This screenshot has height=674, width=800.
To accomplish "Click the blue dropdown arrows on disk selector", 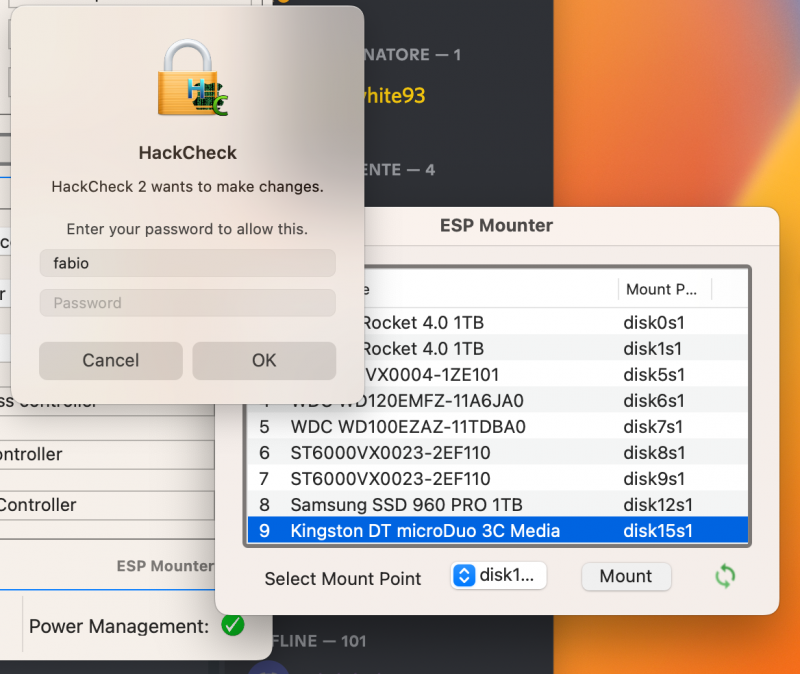I will [x=464, y=576].
